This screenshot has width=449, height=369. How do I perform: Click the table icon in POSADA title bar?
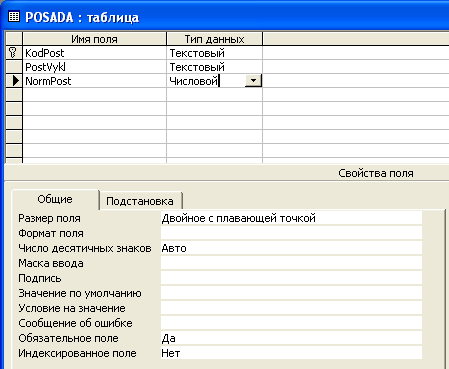click(14, 16)
